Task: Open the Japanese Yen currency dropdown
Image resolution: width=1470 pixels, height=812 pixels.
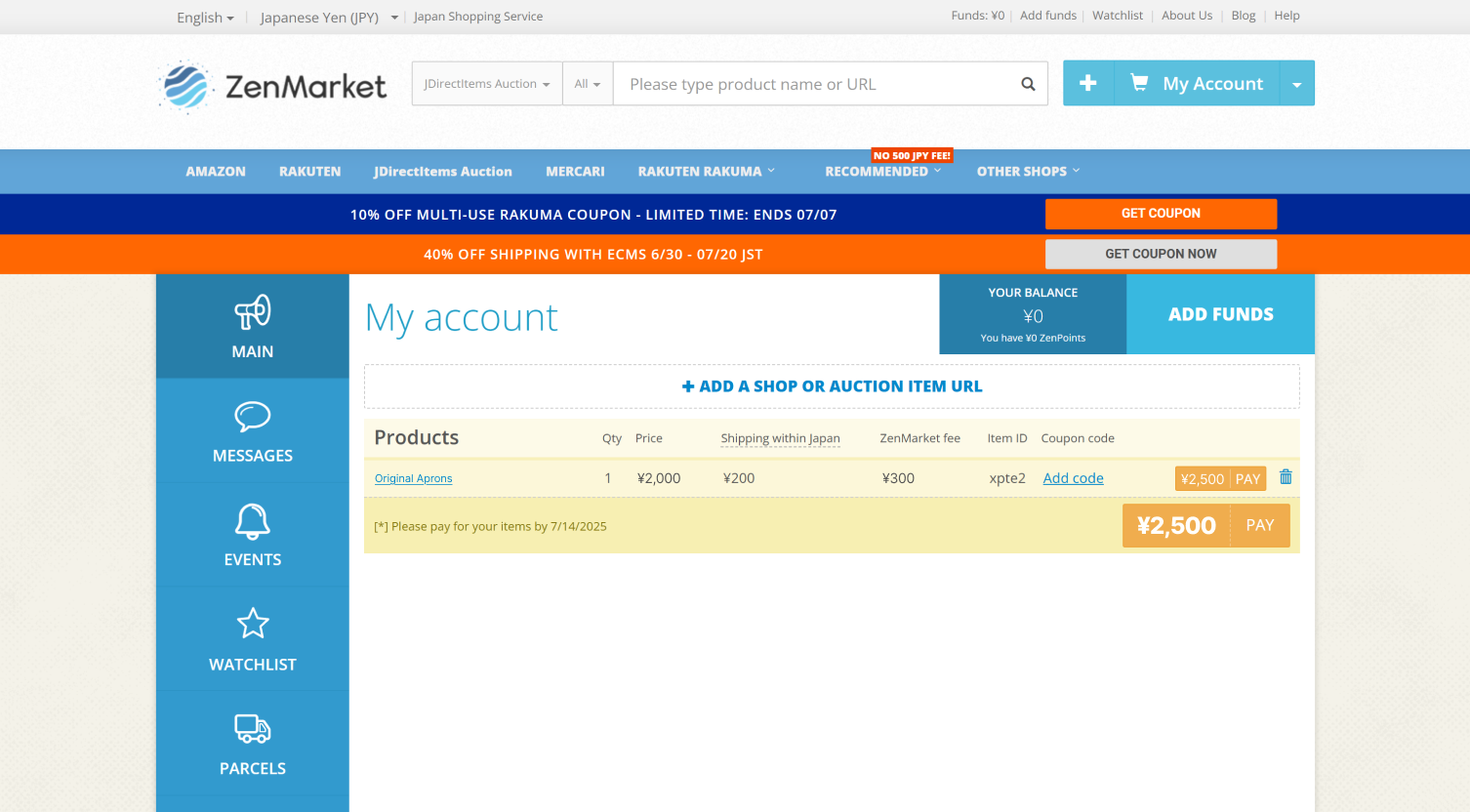Action: [x=328, y=18]
